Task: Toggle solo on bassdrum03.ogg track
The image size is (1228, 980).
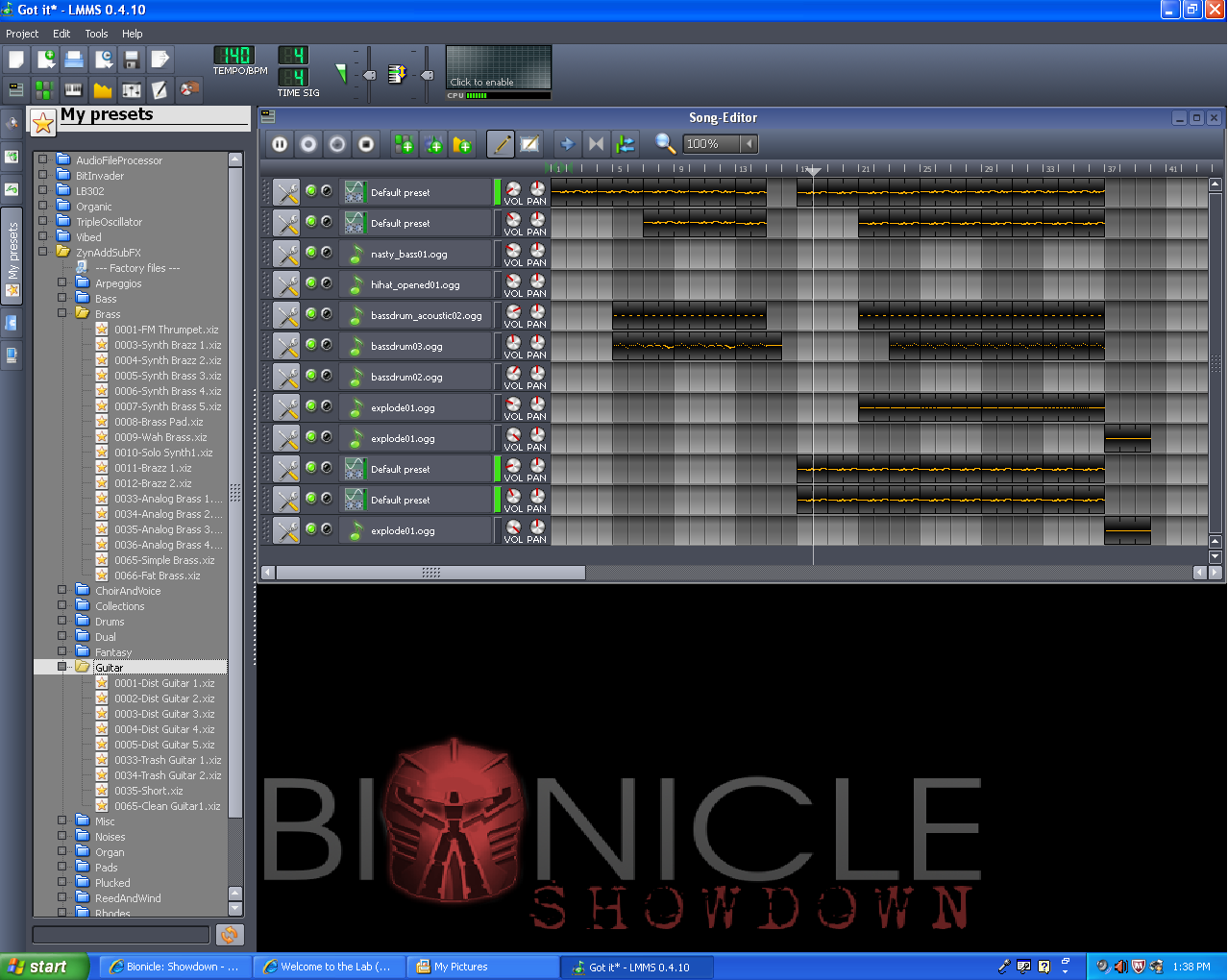Action: click(327, 344)
